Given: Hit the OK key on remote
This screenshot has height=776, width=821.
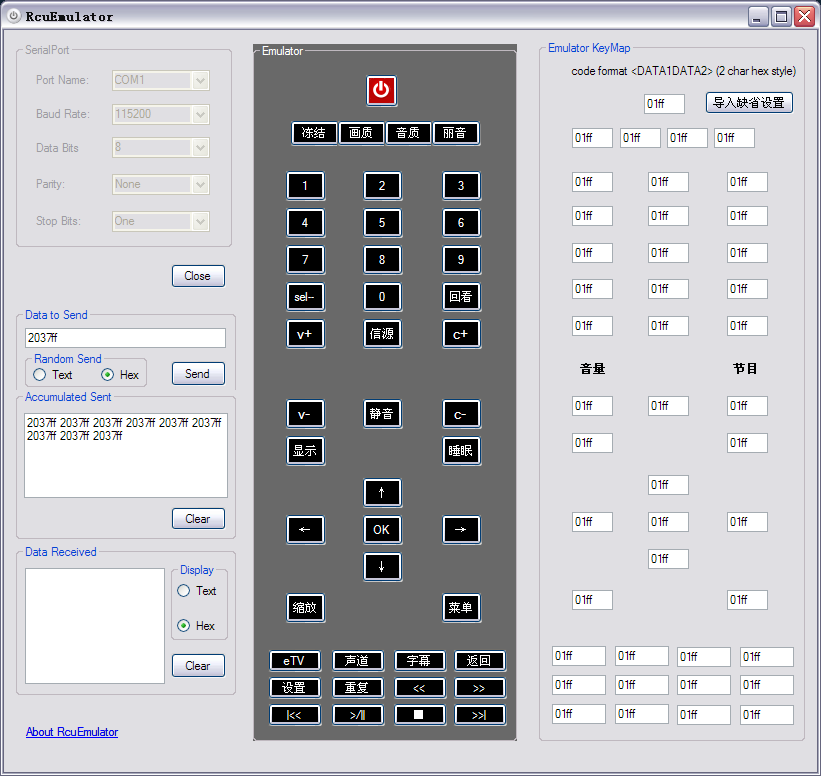Looking at the screenshot, I should [382, 529].
